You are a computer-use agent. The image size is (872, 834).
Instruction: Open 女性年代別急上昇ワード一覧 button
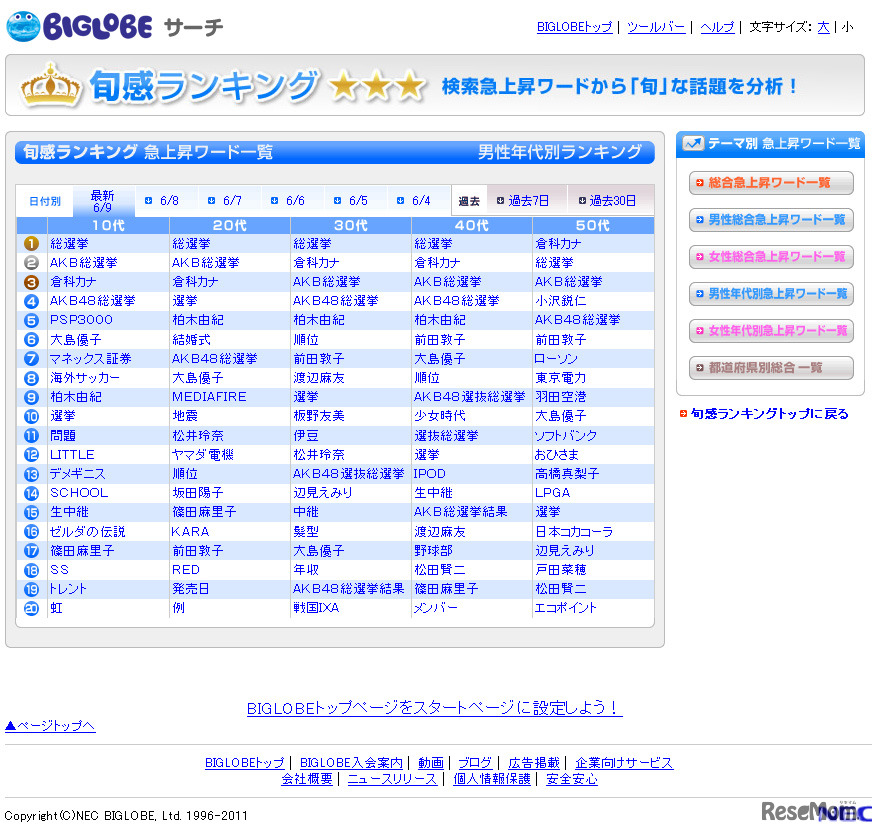click(771, 330)
